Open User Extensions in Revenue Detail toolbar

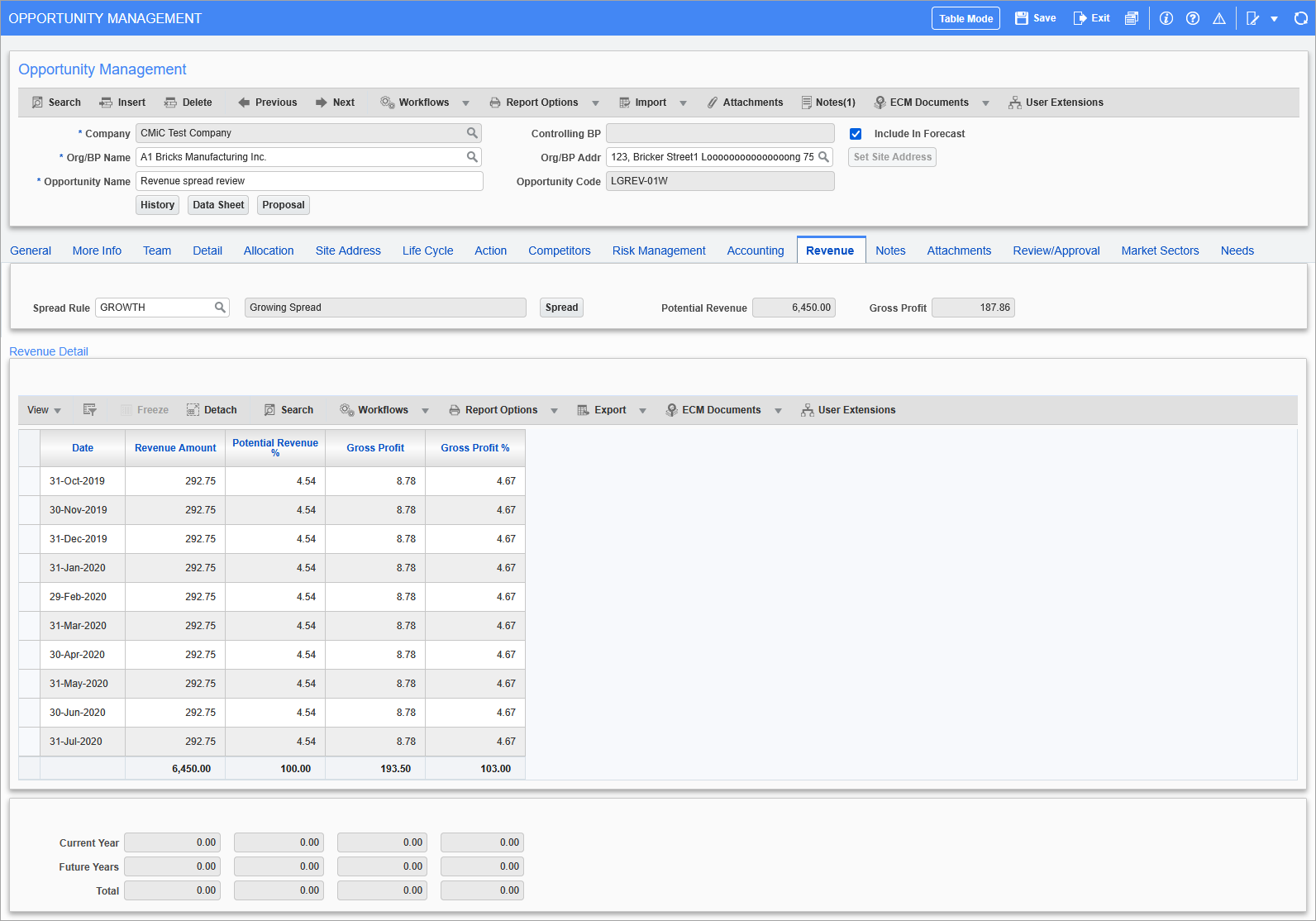click(848, 410)
